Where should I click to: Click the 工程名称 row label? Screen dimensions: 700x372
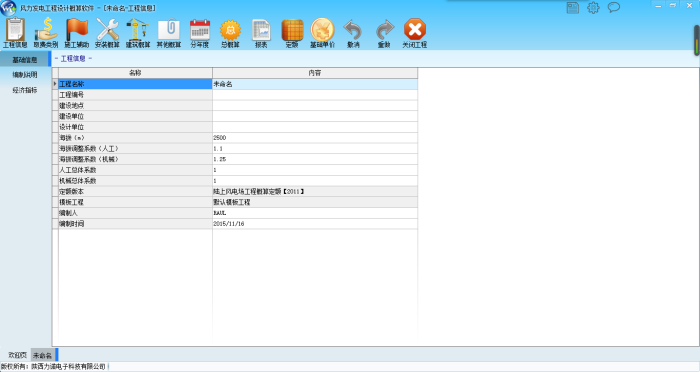point(135,84)
